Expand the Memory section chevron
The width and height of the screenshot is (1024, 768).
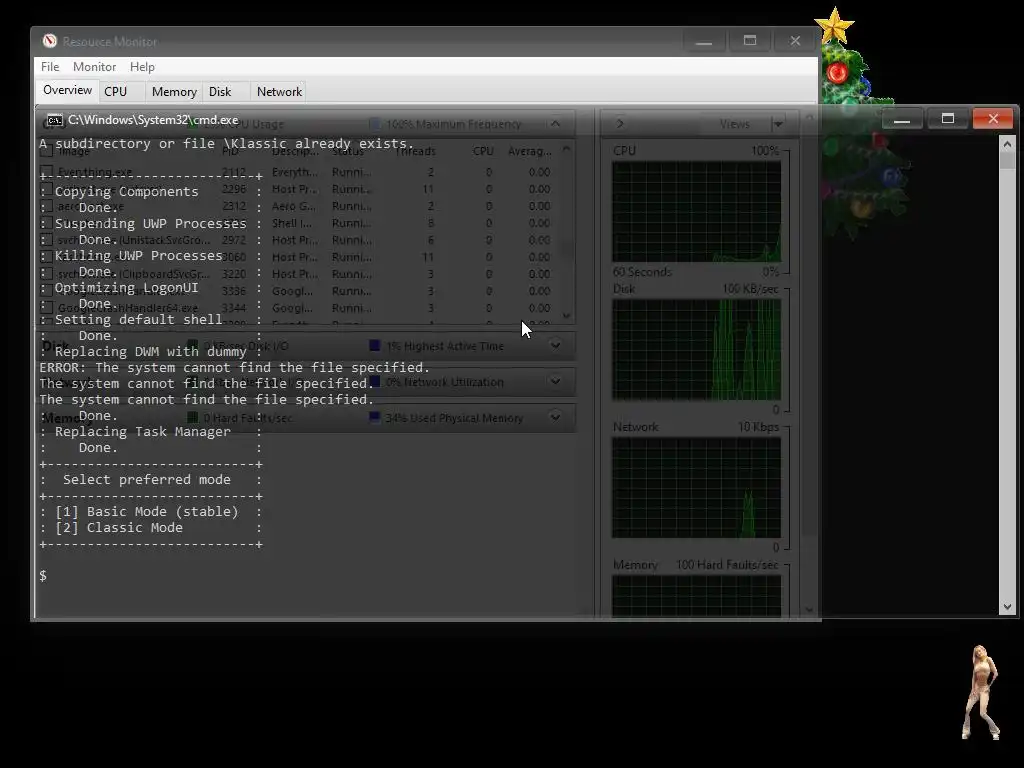point(555,417)
